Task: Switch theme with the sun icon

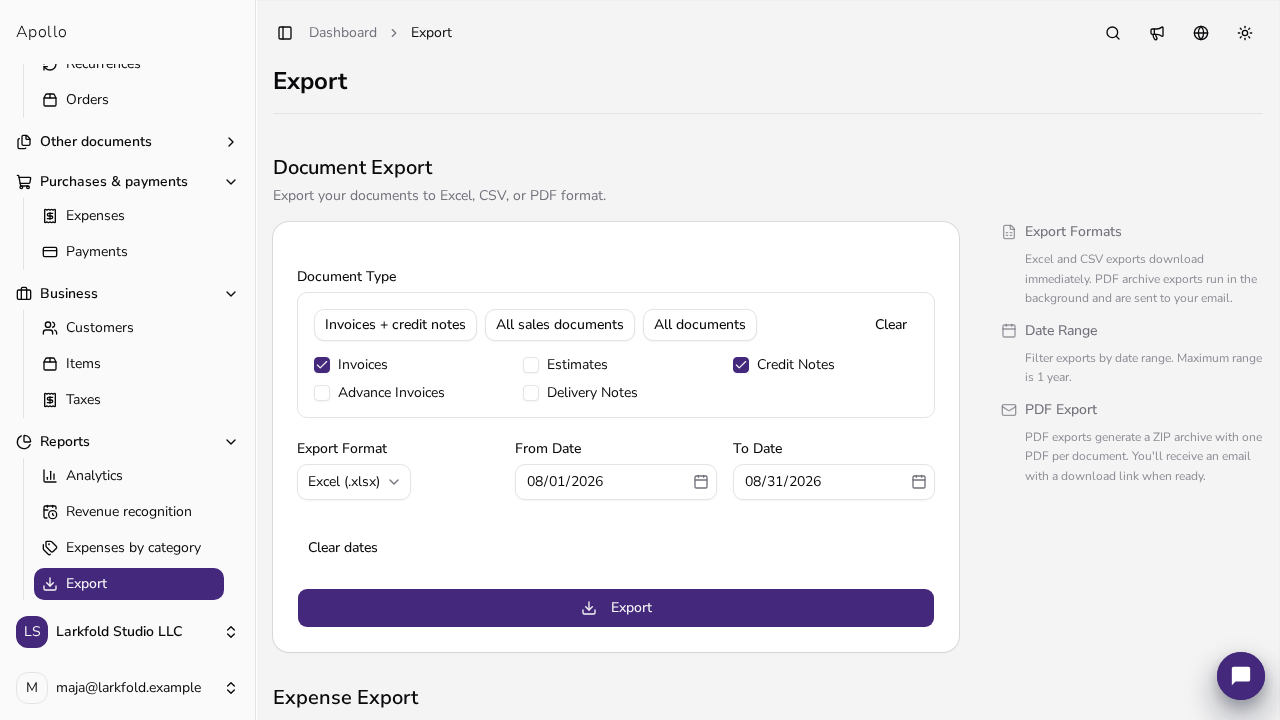Action: pos(1245,33)
